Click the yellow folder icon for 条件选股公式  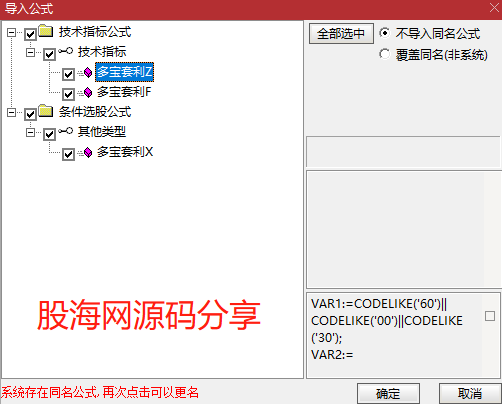coord(46,111)
